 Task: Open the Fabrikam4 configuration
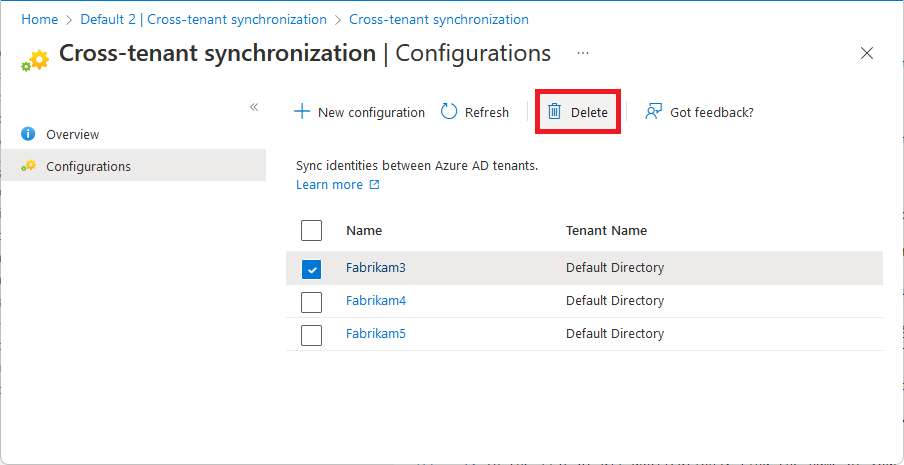pos(376,301)
